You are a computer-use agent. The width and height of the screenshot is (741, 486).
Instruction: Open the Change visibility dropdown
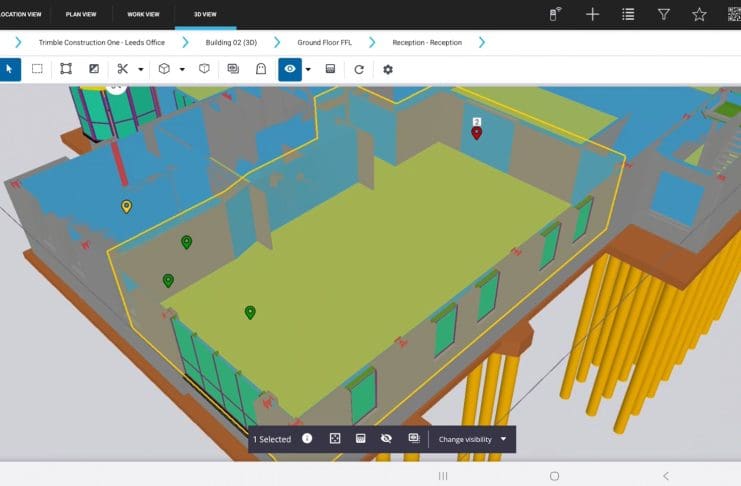pyautogui.click(x=472, y=439)
